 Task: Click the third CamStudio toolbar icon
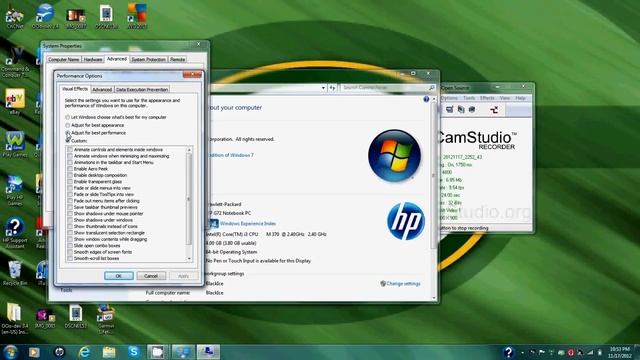pos(472,109)
